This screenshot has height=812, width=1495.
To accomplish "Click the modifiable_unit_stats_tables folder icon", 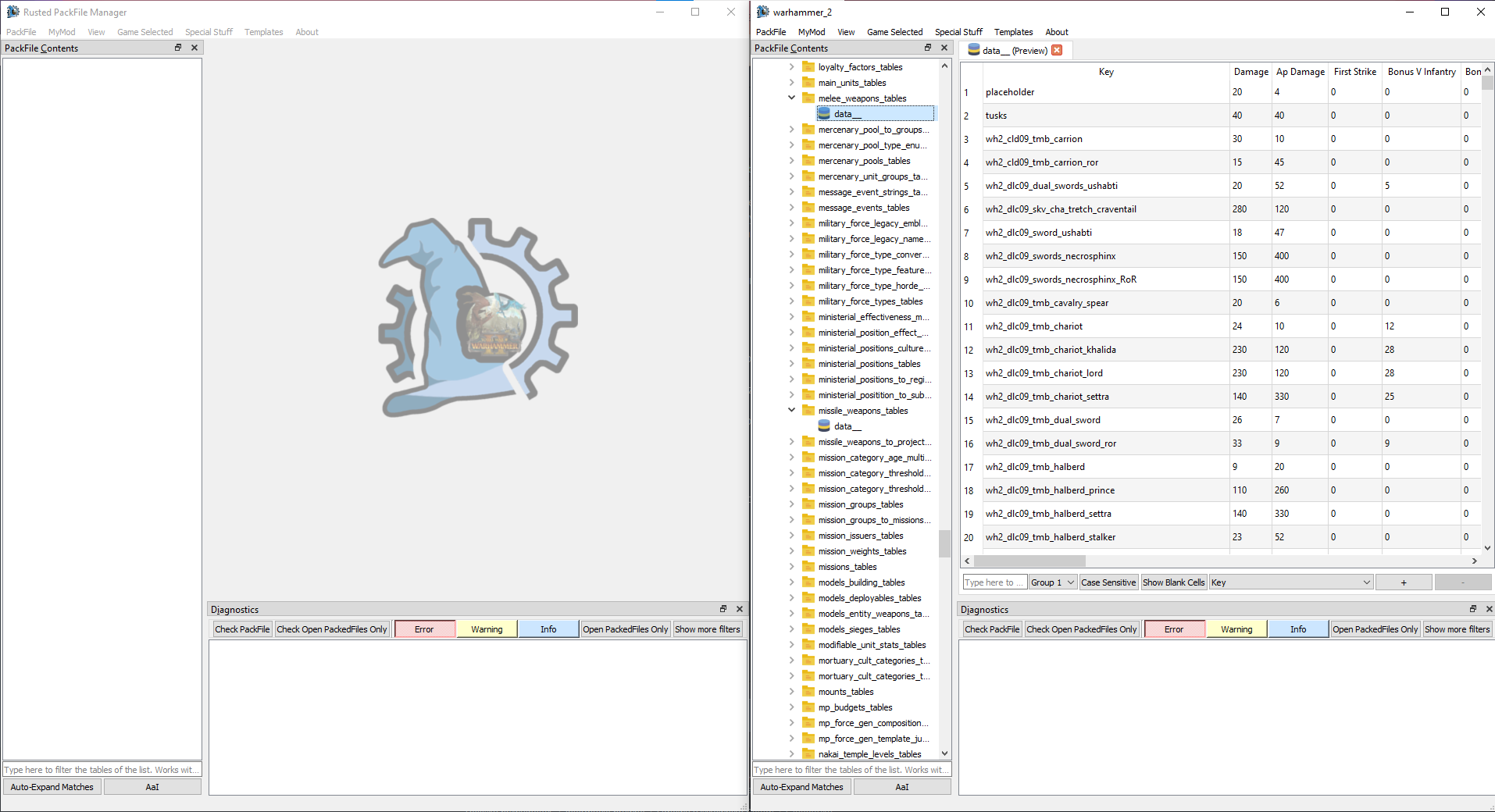I will pyautogui.click(x=808, y=645).
